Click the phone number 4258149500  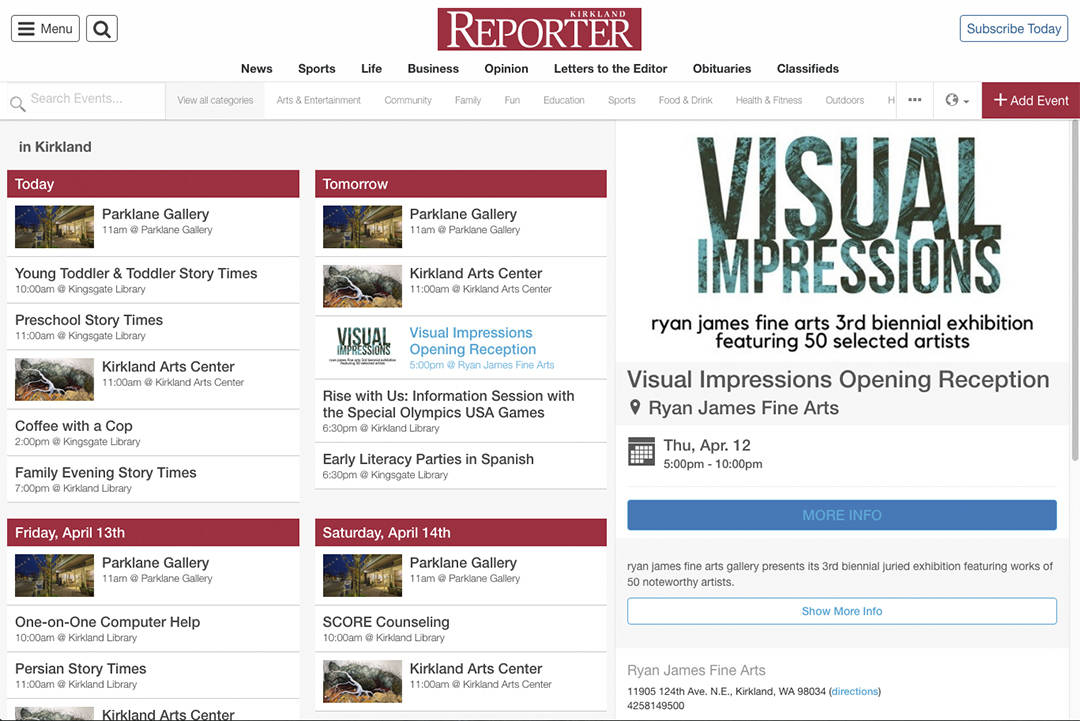(x=656, y=706)
